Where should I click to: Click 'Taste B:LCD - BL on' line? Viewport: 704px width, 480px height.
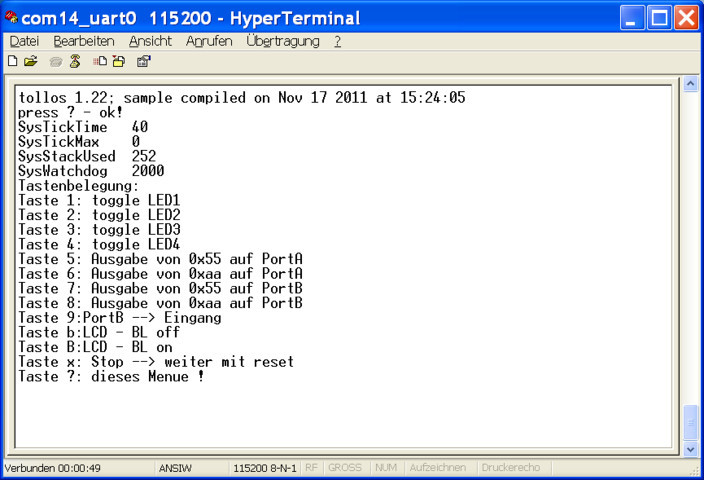coord(95,347)
